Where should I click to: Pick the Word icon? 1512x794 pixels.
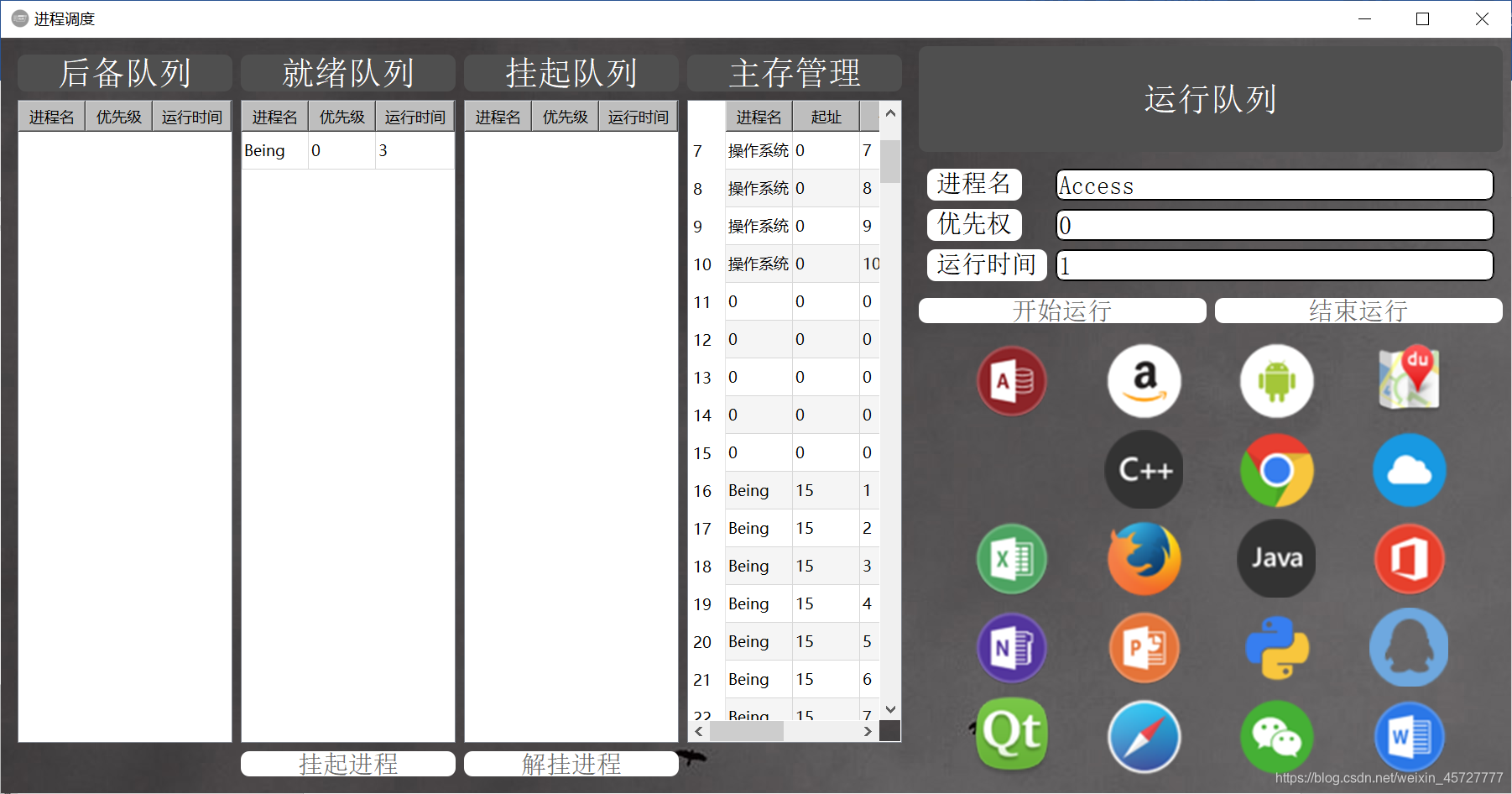point(1410,737)
